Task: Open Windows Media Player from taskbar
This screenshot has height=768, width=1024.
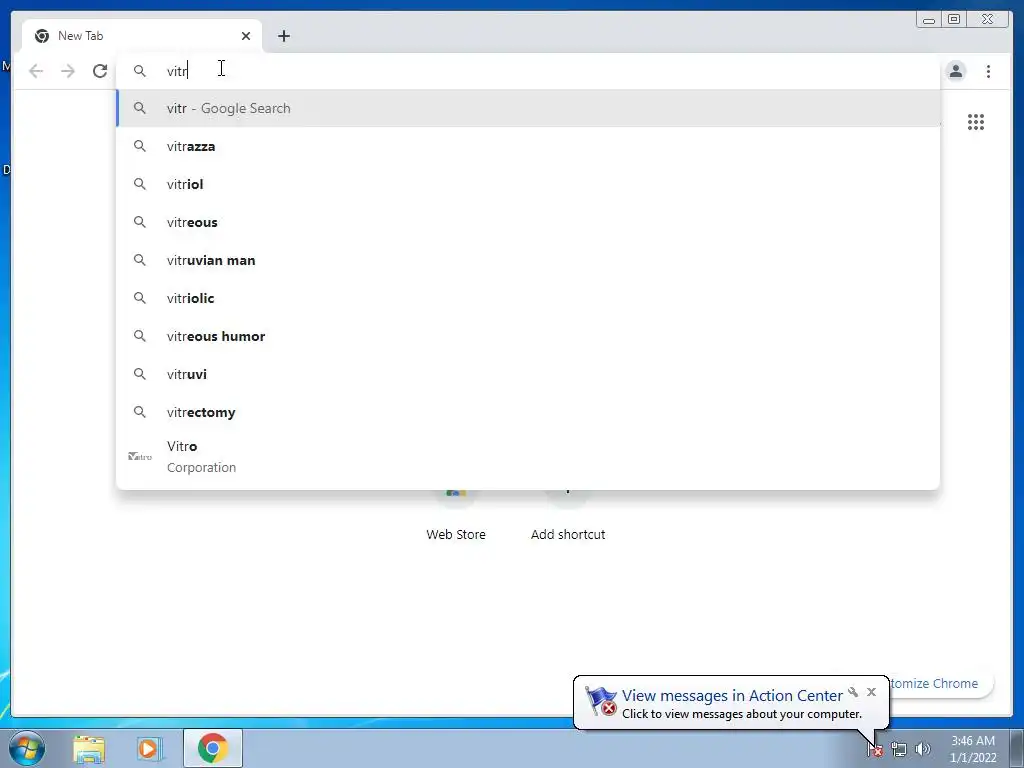Action: pos(149,748)
